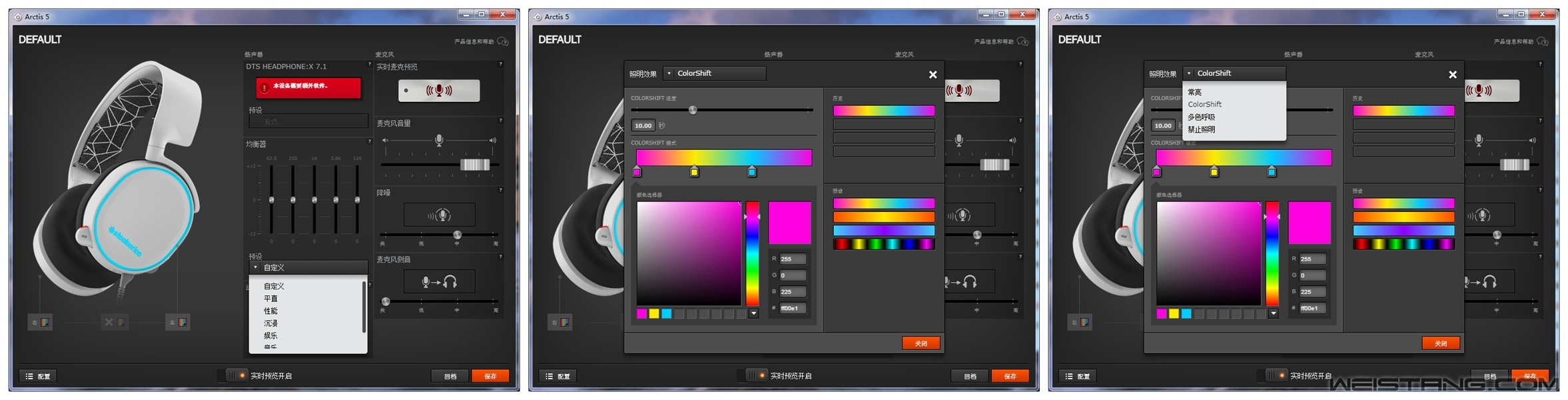This screenshot has height=400, width=1568.
Task: Choose 娱乐 from the equalizer preset list
Action: 271,335
